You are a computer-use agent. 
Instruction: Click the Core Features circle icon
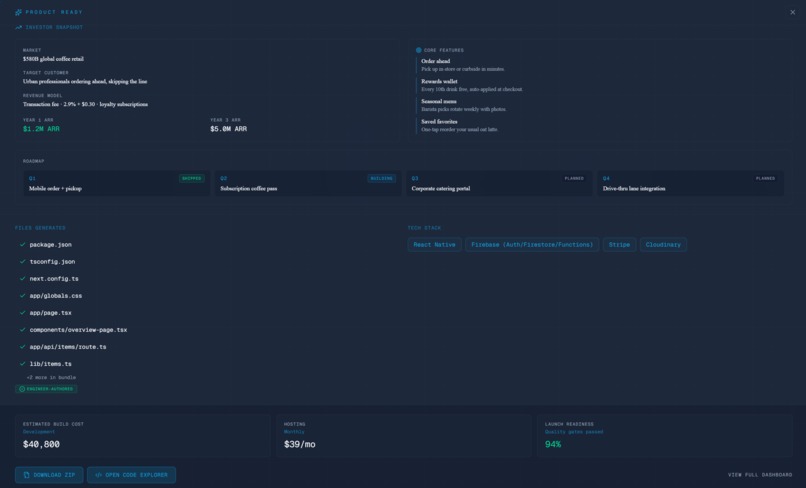point(418,50)
